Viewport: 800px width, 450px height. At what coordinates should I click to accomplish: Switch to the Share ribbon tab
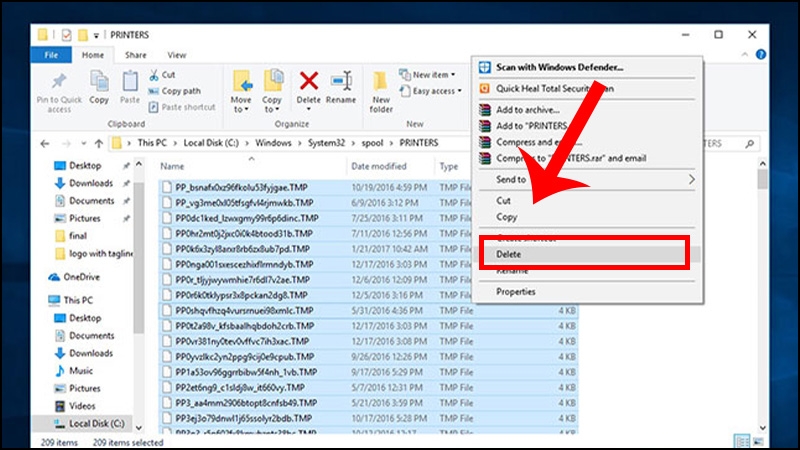(136, 55)
